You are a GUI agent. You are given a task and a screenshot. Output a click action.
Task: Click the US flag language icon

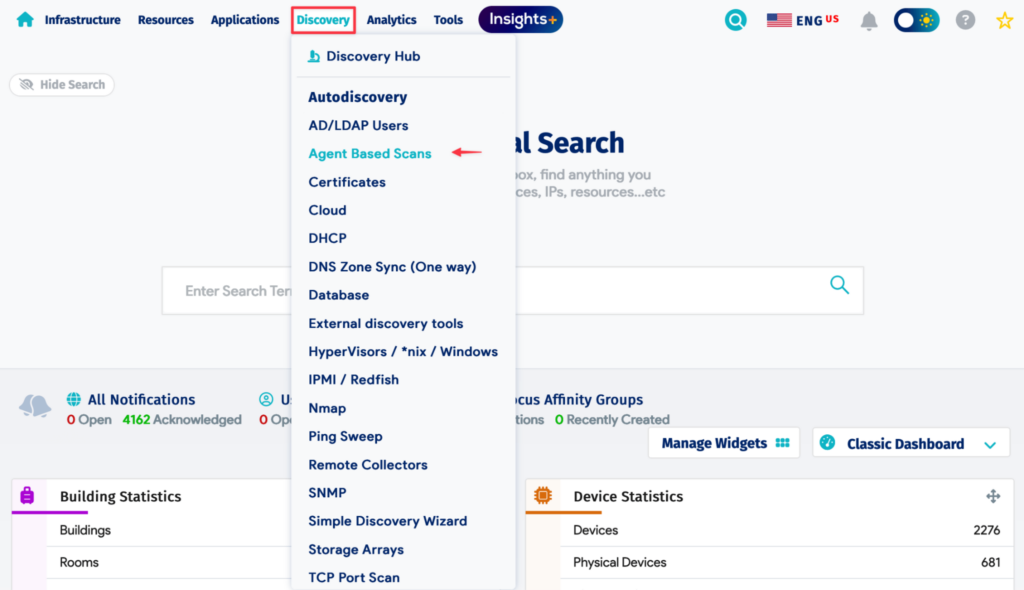point(779,20)
